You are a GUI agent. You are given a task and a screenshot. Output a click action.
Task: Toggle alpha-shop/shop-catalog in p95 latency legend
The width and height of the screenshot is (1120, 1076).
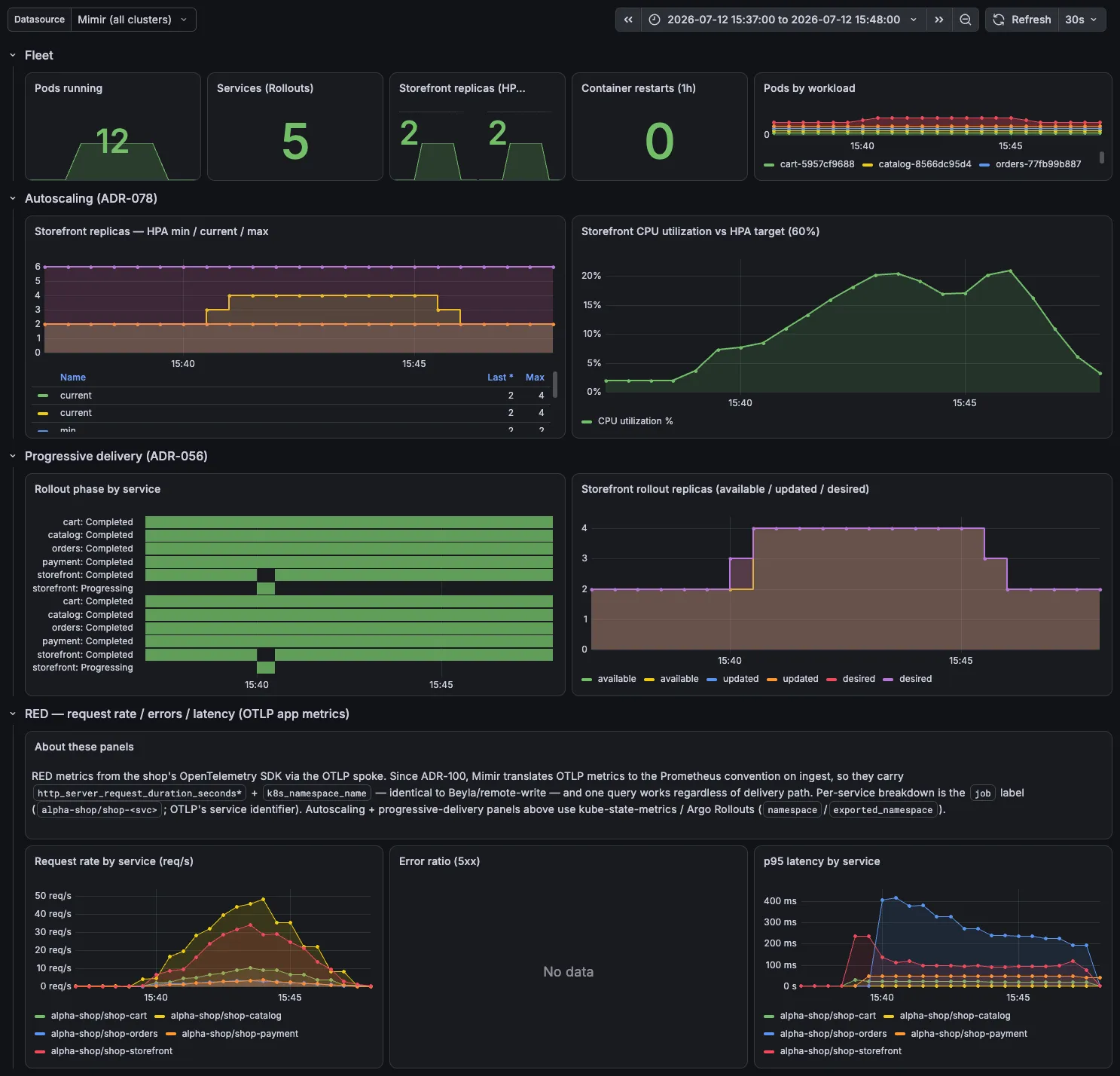pyautogui.click(x=955, y=1016)
